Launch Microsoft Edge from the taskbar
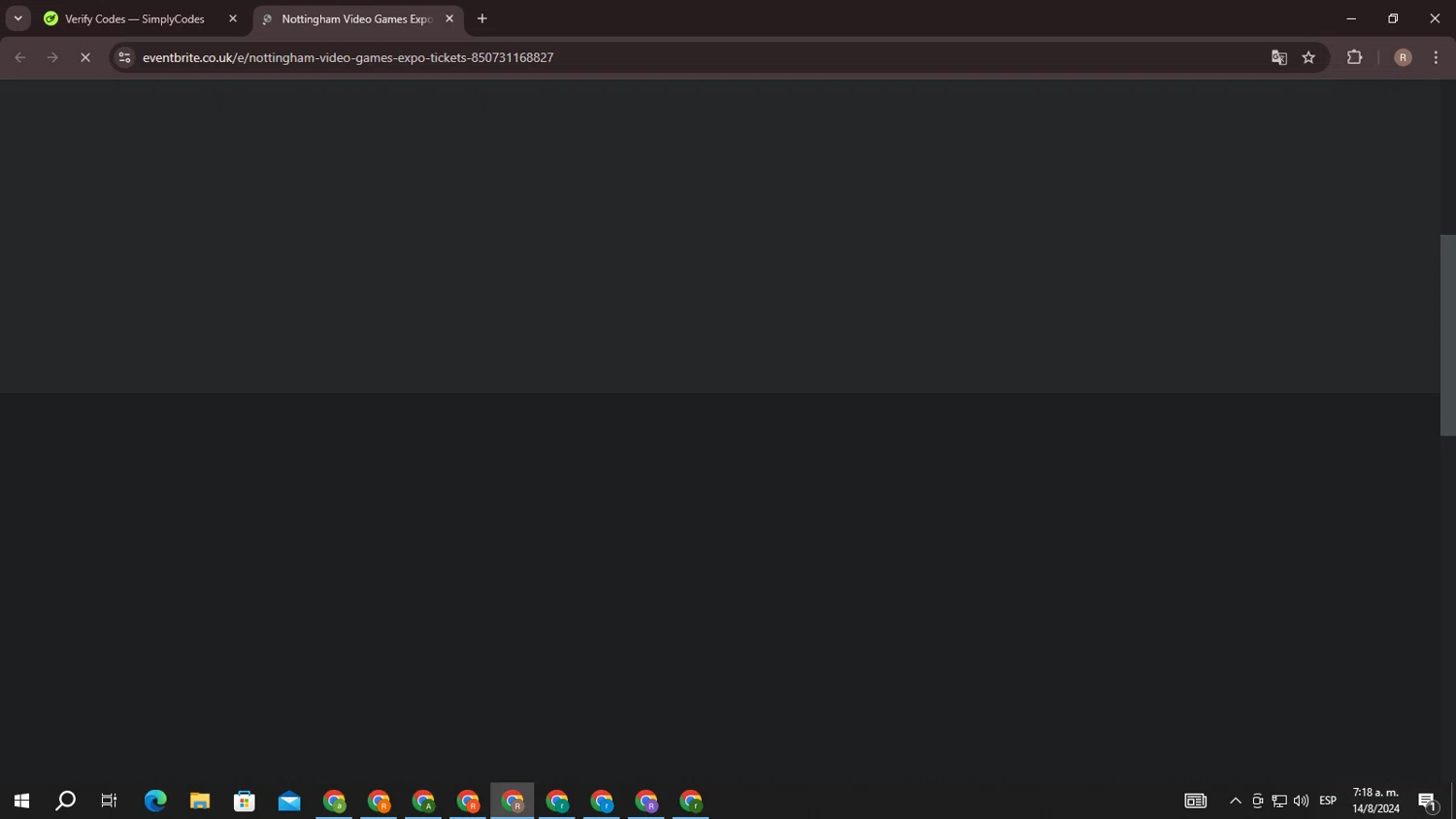1456x819 pixels. pos(155,801)
